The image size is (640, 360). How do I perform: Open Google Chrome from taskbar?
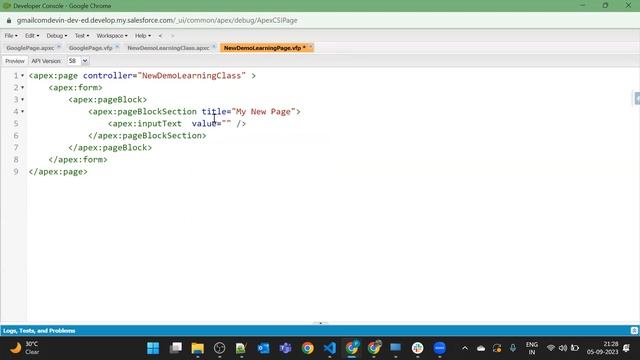(307, 348)
